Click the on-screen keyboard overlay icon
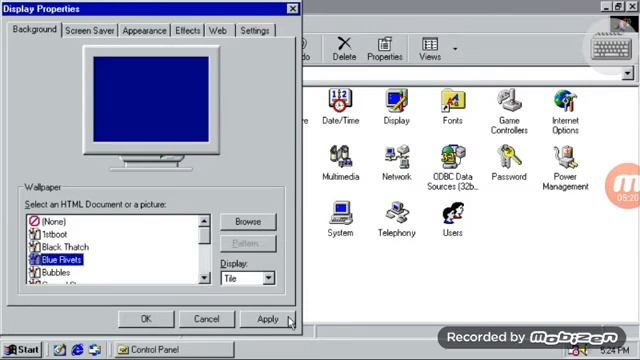Viewport: 640px width, 360px height. [x=611, y=50]
